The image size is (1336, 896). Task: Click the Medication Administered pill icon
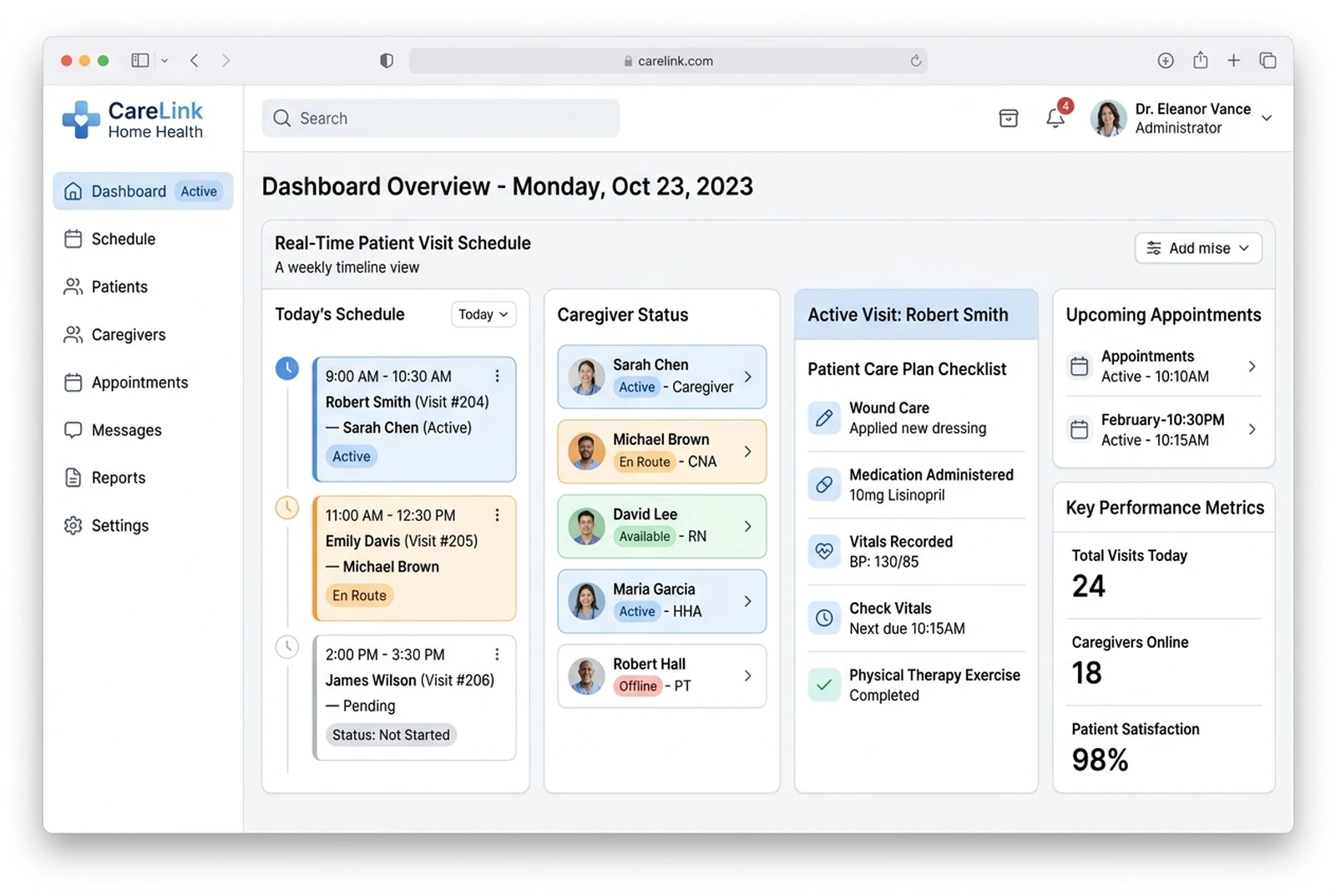pos(824,484)
